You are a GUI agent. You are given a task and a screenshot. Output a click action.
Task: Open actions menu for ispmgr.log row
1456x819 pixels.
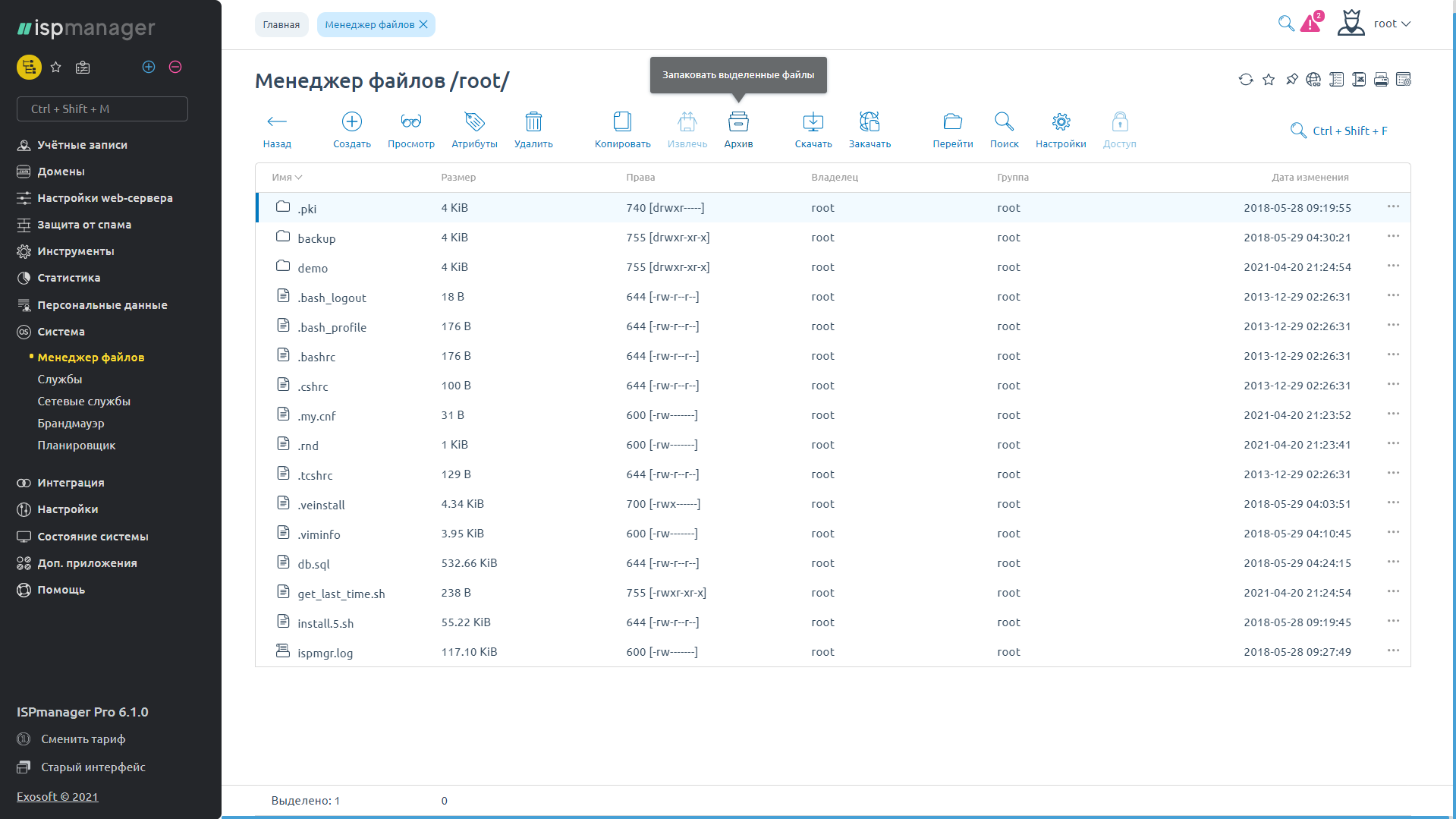pyautogui.click(x=1393, y=651)
